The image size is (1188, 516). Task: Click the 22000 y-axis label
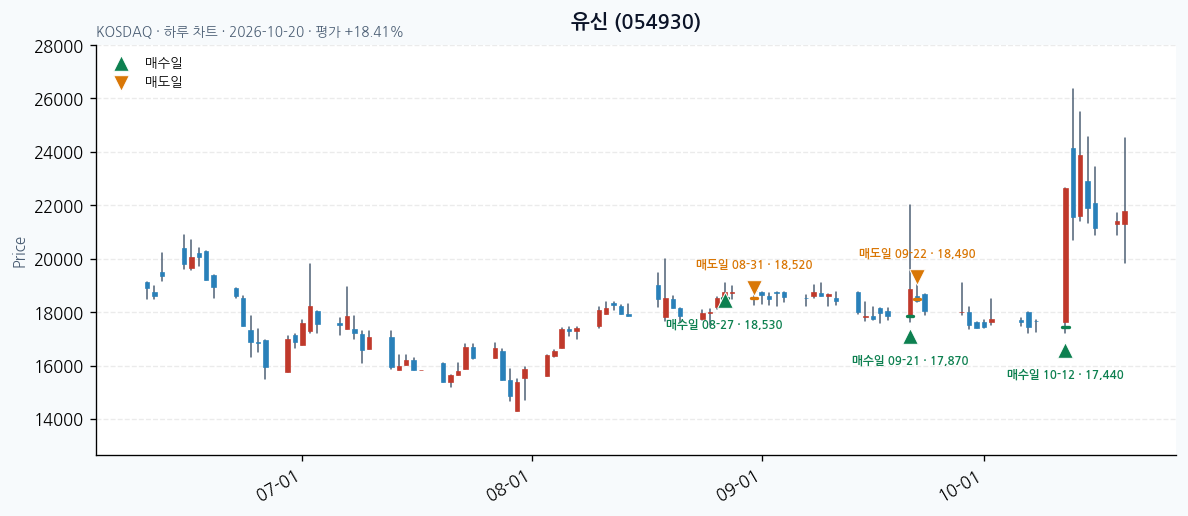click(59, 206)
